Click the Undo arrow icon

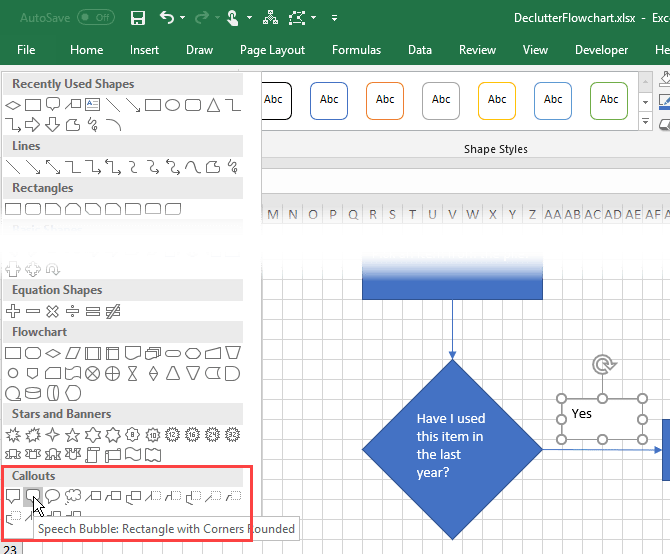167,18
